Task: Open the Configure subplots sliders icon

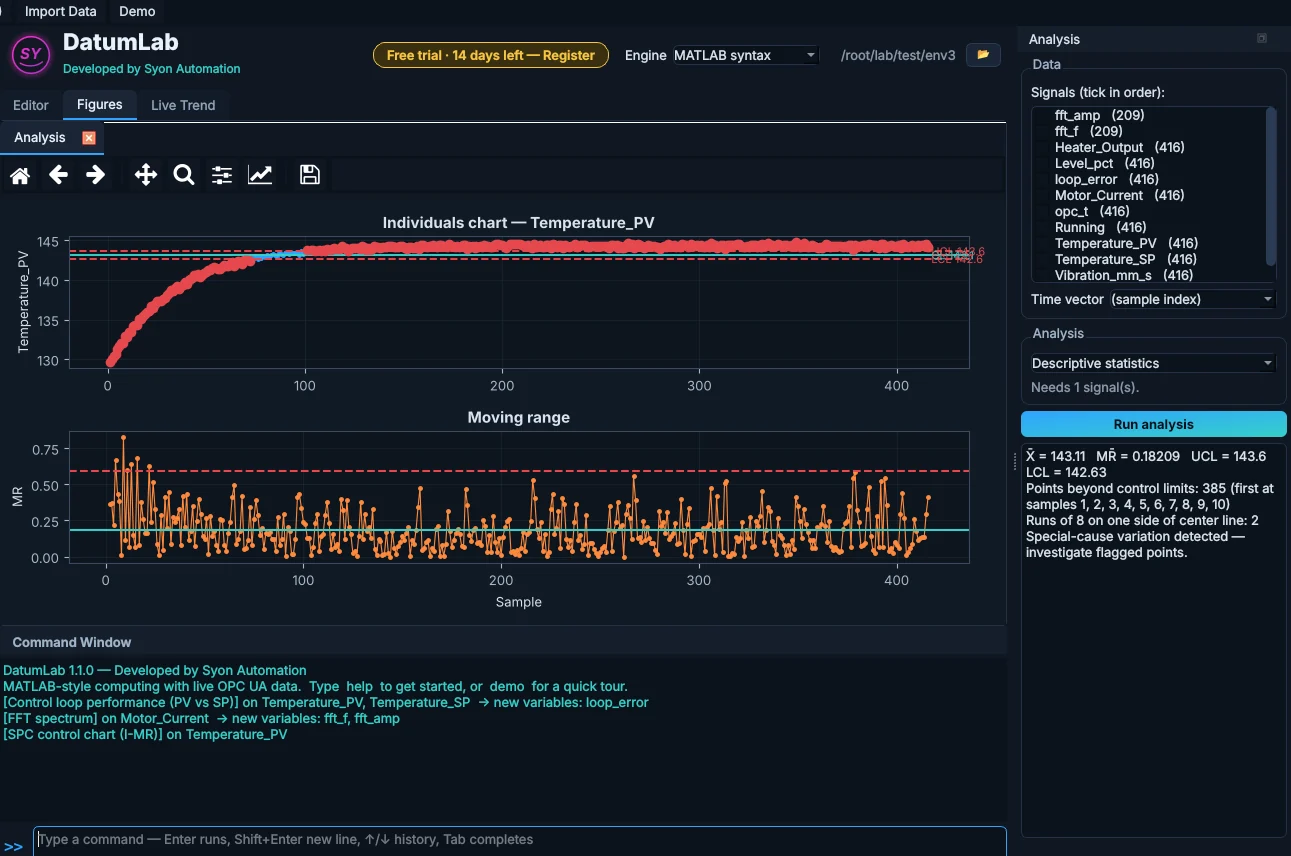Action: [222, 175]
